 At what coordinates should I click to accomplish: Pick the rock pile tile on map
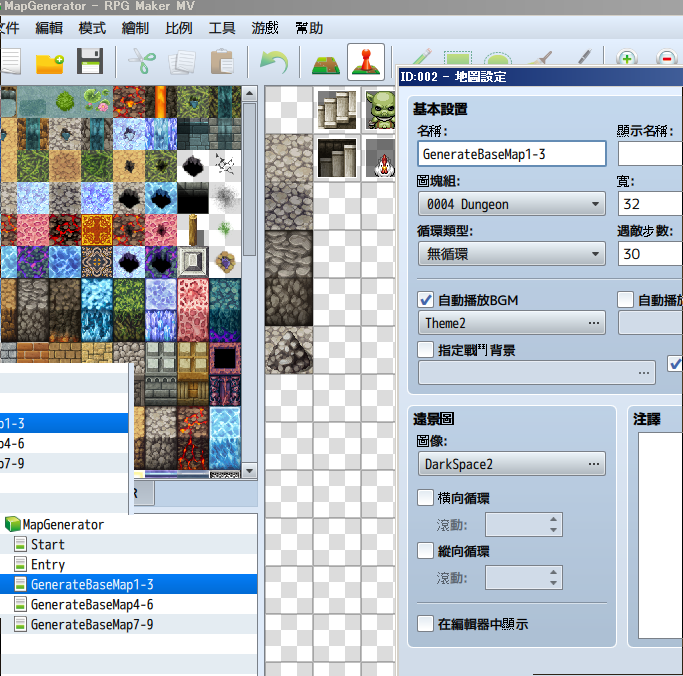coord(289,350)
